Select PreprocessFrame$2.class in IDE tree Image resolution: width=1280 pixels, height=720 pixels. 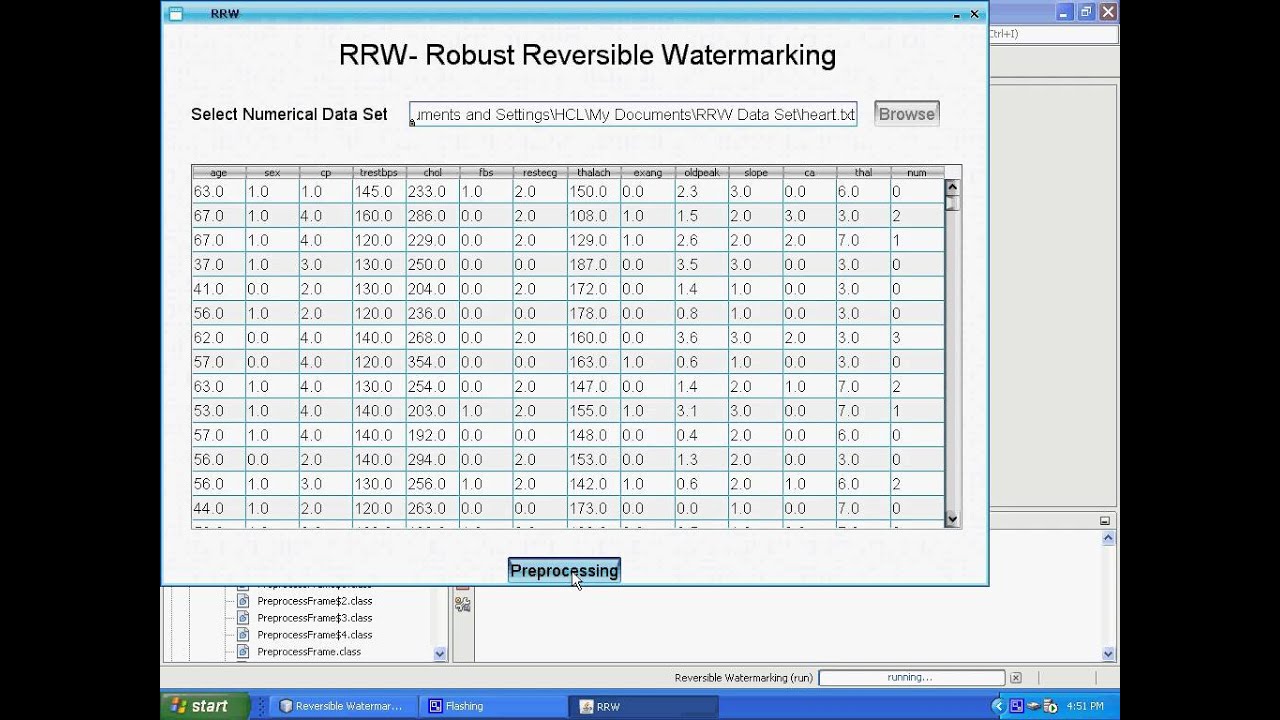pyautogui.click(x=314, y=601)
